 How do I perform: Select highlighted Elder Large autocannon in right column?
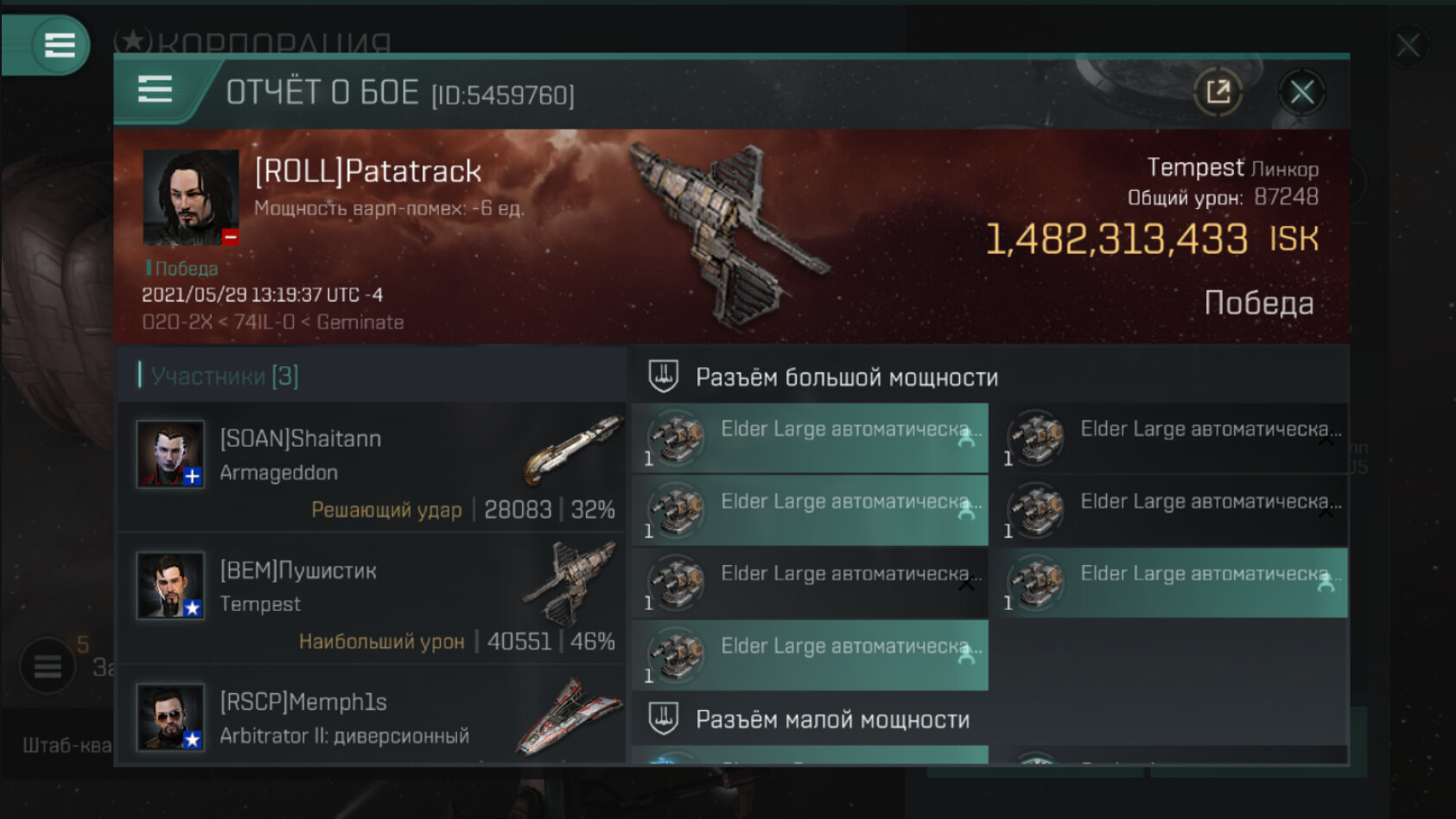pyautogui.click(x=1170, y=582)
